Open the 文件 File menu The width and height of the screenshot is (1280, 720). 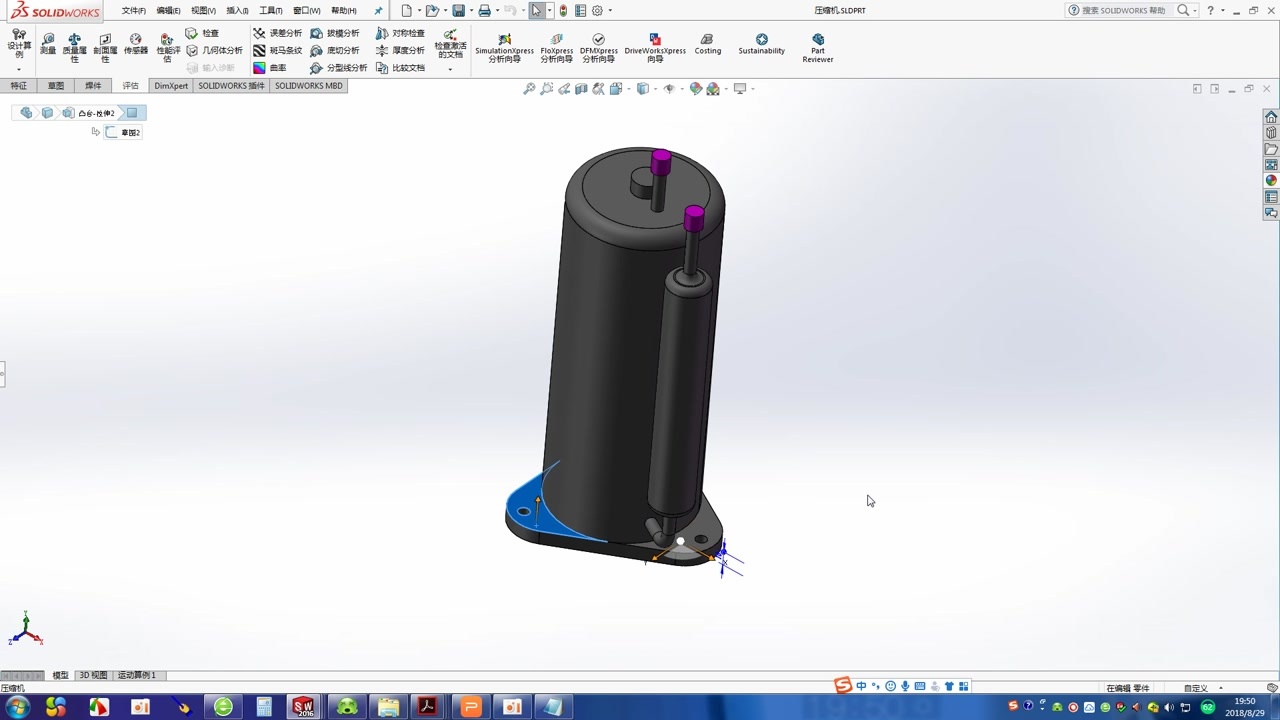pyautogui.click(x=133, y=11)
